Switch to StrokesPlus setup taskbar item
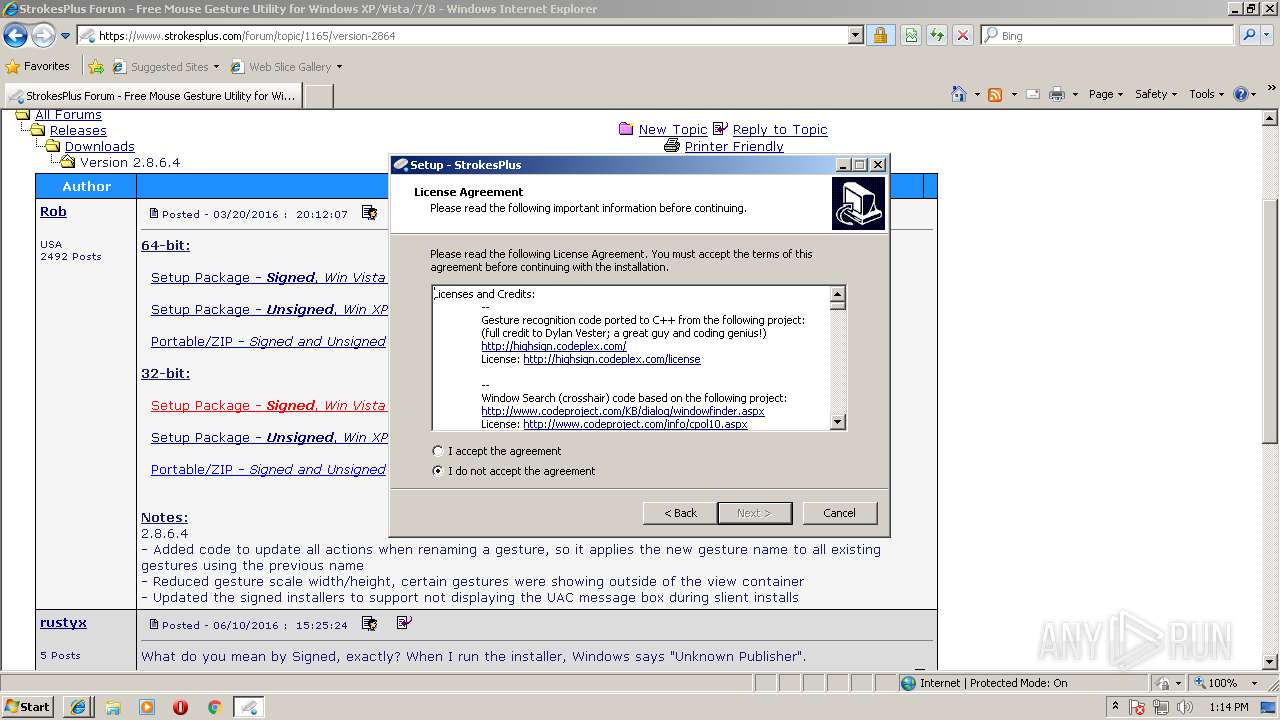Screen dimensions: 1280x720 point(249,707)
